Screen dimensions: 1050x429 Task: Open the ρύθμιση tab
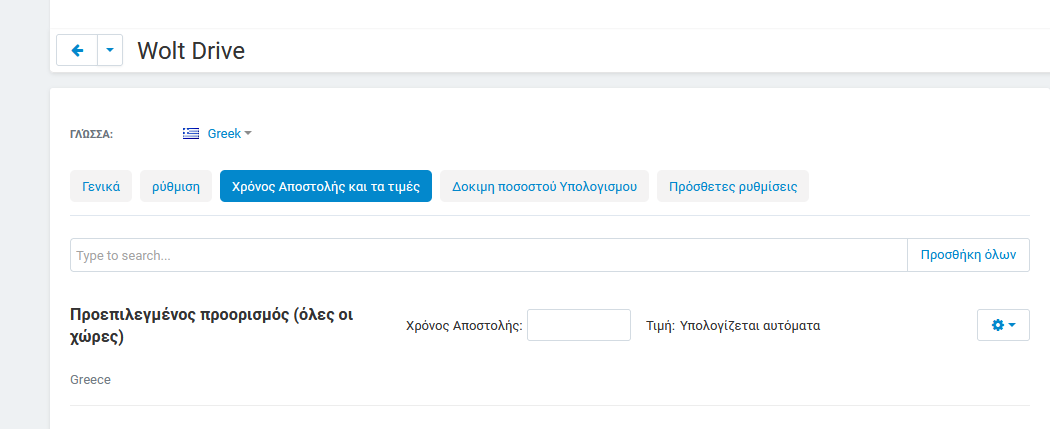click(x=176, y=186)
